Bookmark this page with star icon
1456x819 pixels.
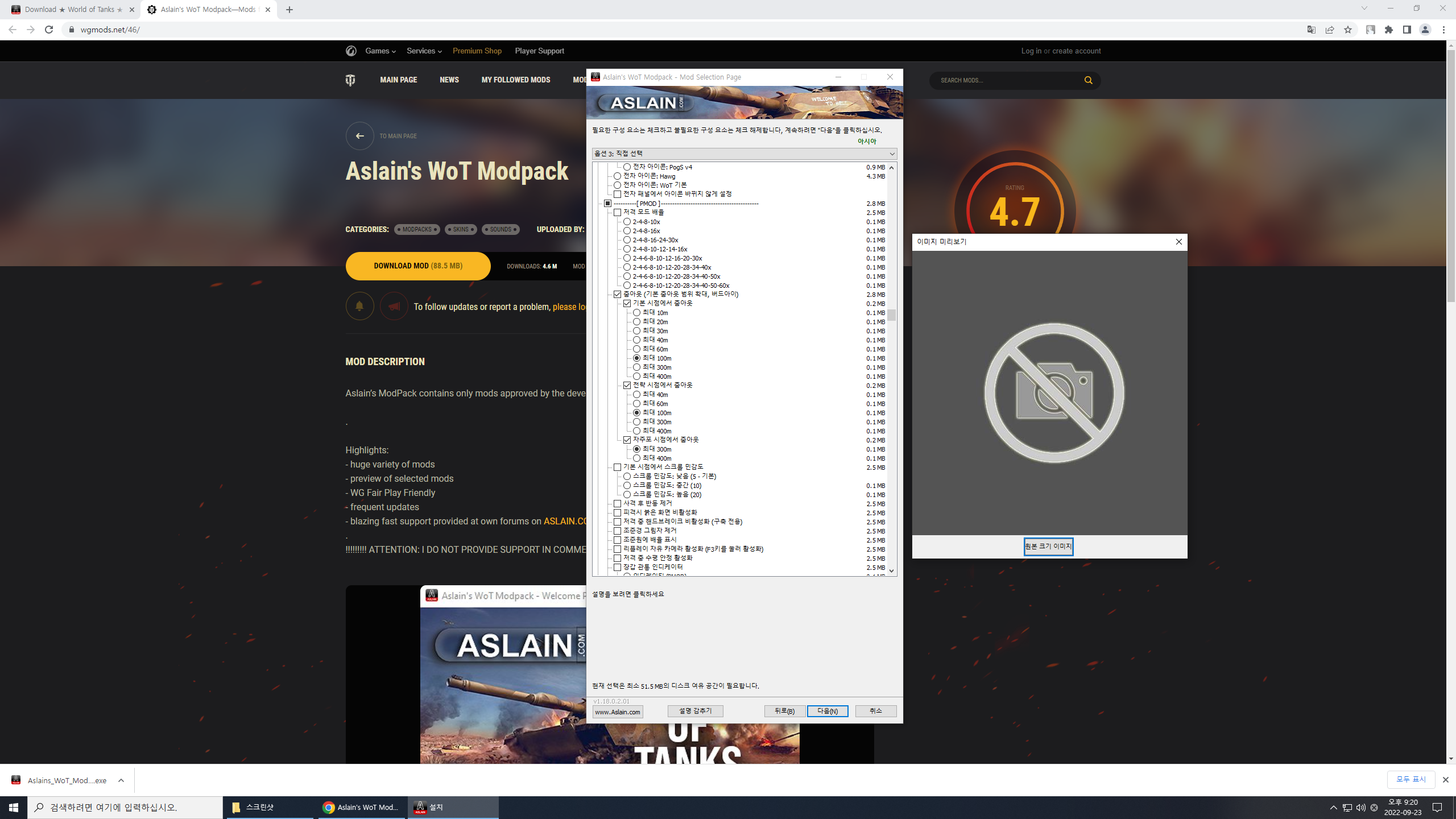click(x=1348, y=30)
